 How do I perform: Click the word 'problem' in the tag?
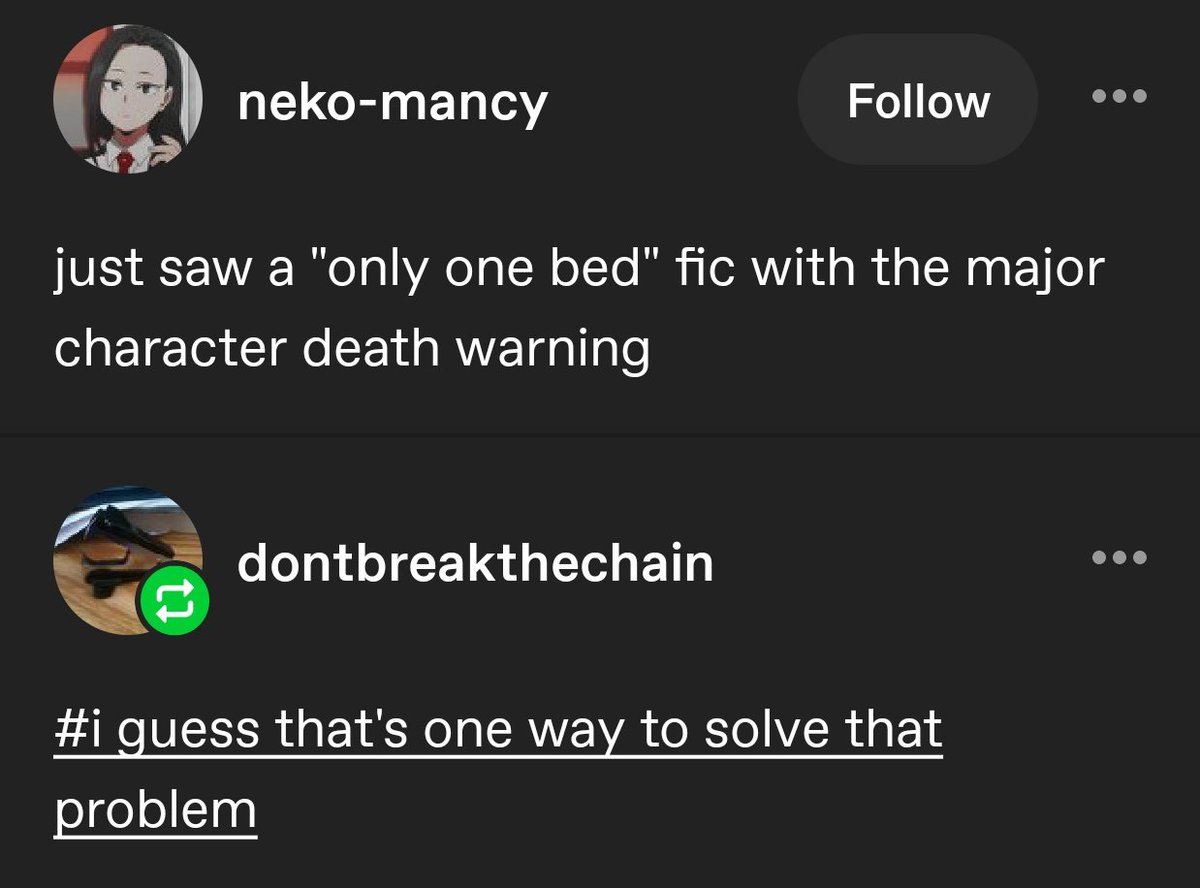click(156, 810)
